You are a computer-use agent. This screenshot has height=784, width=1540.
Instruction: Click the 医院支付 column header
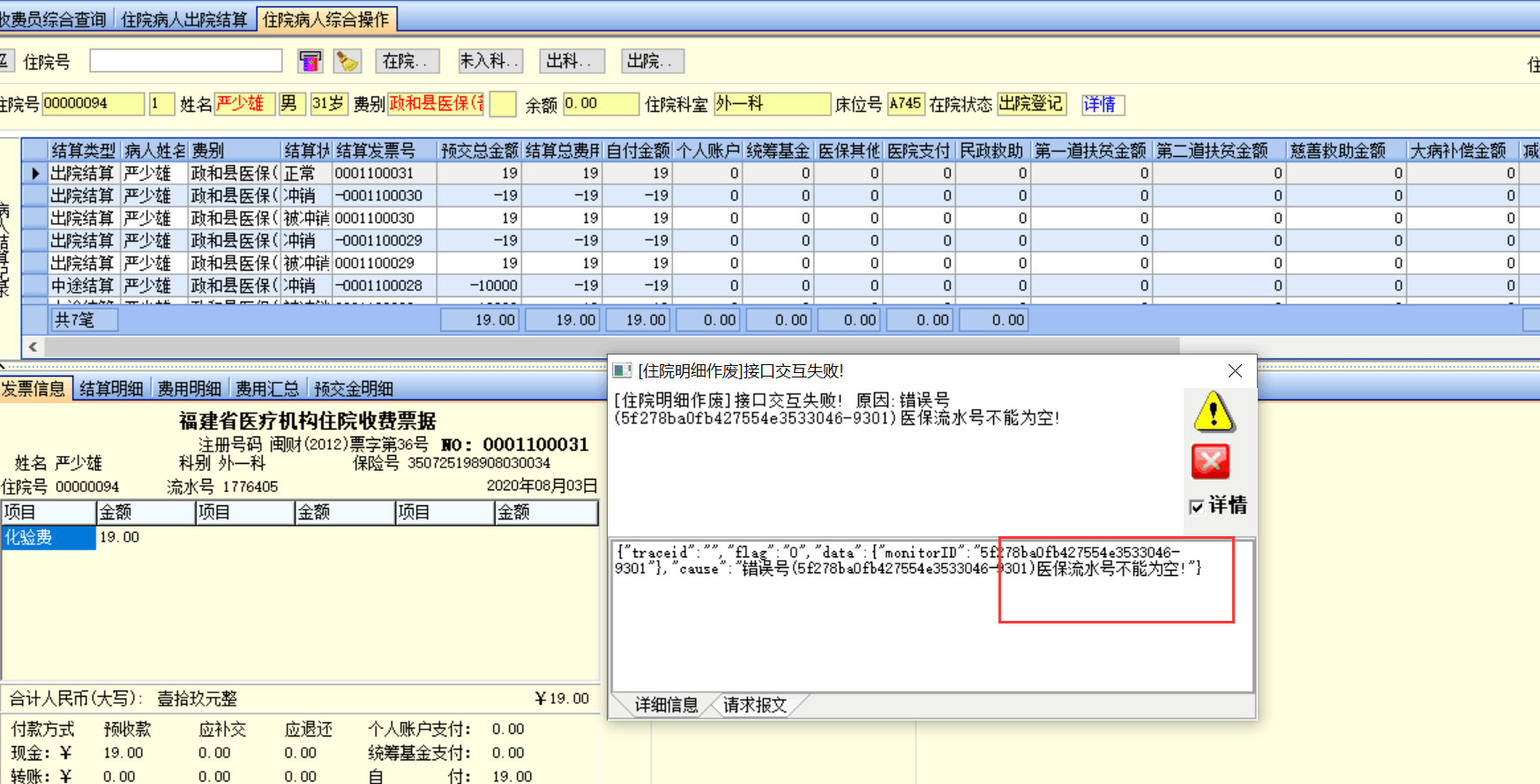(919, 151)
